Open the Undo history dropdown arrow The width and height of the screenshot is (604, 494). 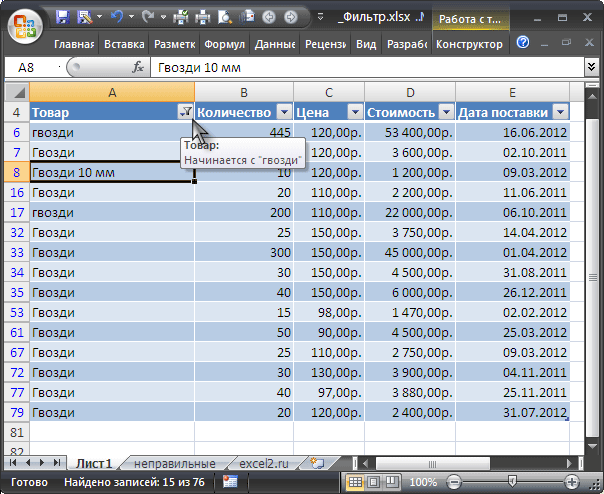[131, 17]
